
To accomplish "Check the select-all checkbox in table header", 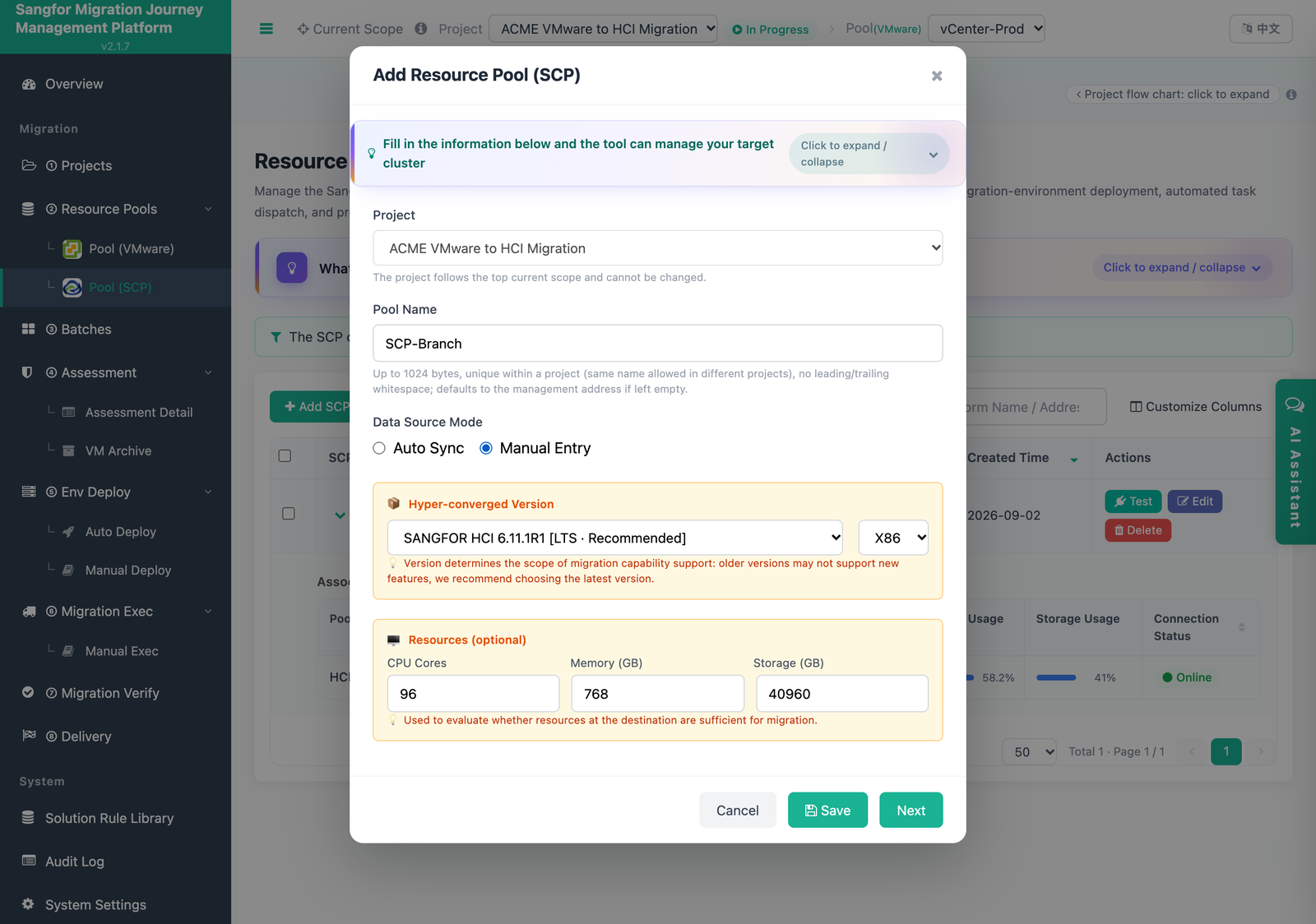I will (x=285, y=455).
